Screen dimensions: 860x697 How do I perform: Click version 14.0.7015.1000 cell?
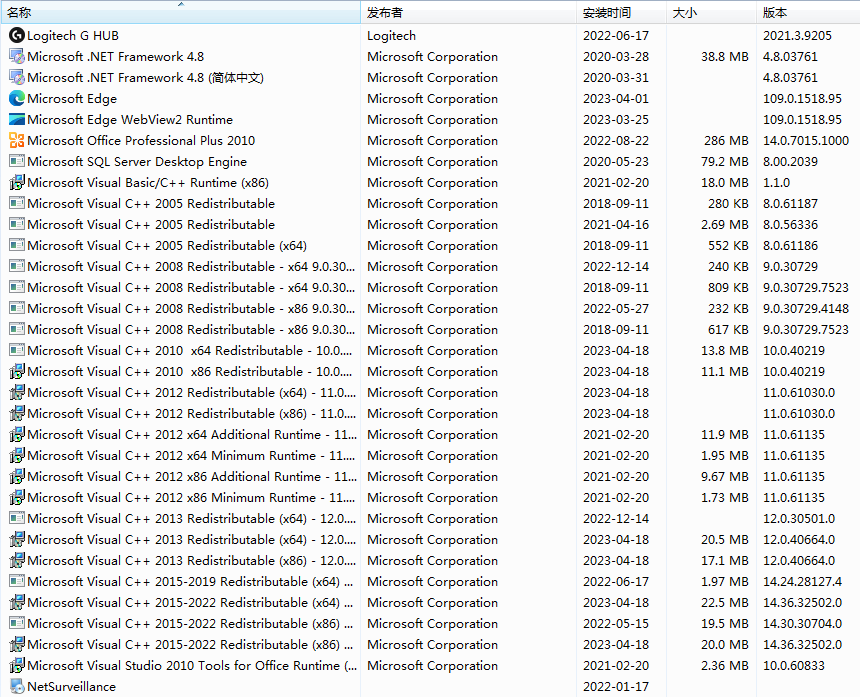point(806,140)
